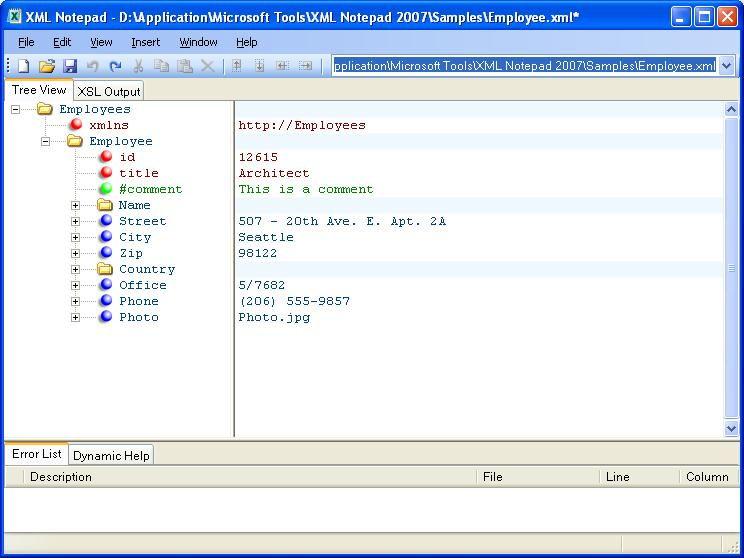
Task: Select the Tree View tab
Action: [39, 90]
